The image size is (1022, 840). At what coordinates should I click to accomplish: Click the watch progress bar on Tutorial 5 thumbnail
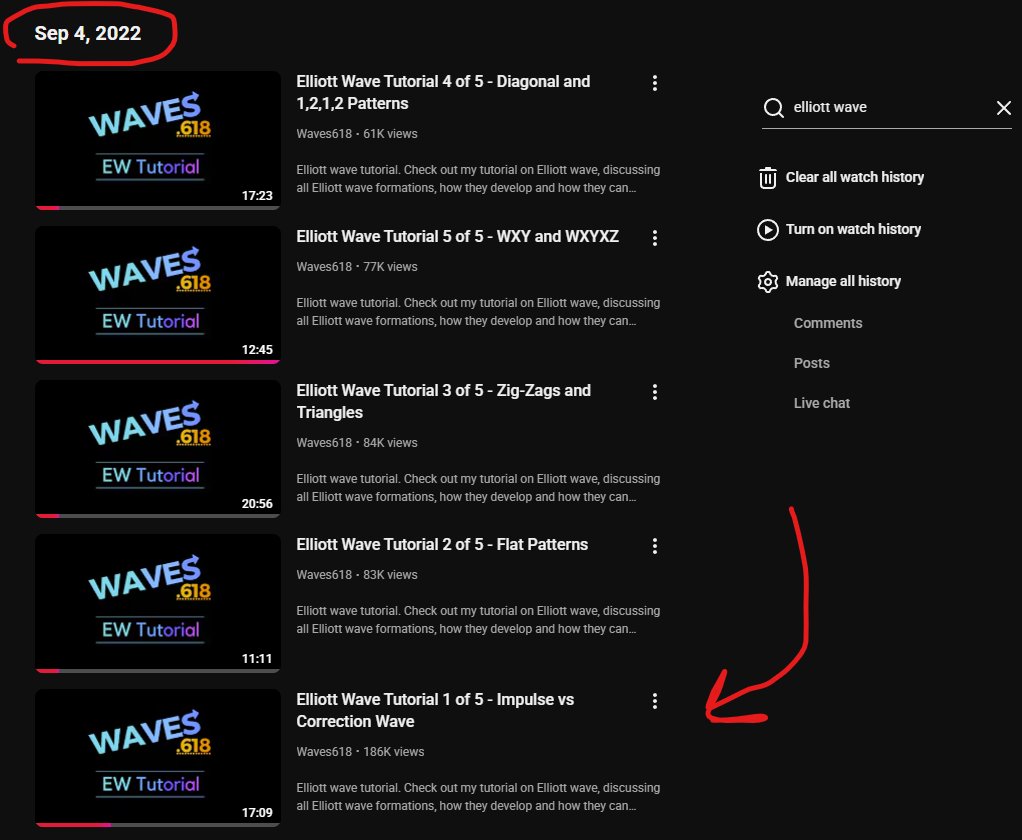(x=157, y=358)
